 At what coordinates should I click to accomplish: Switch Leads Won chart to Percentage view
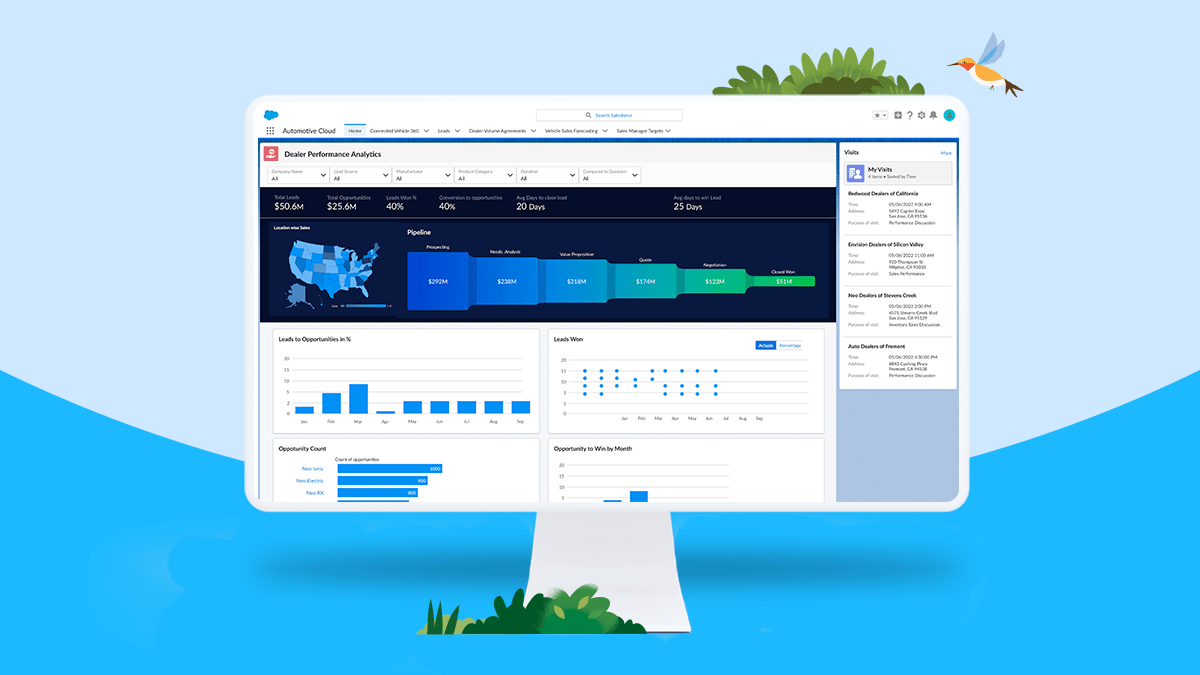click(x=791, y=344)
